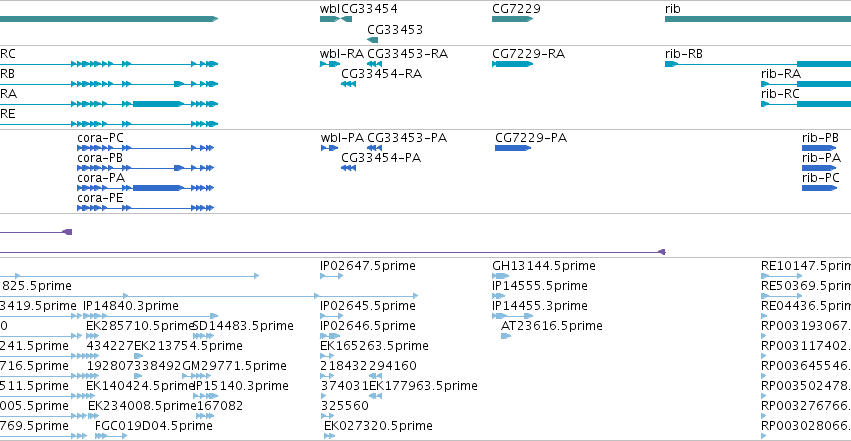The image size is (851, 441).
Task: Click the wbl gene label in top track
Action: click(329, 9)
